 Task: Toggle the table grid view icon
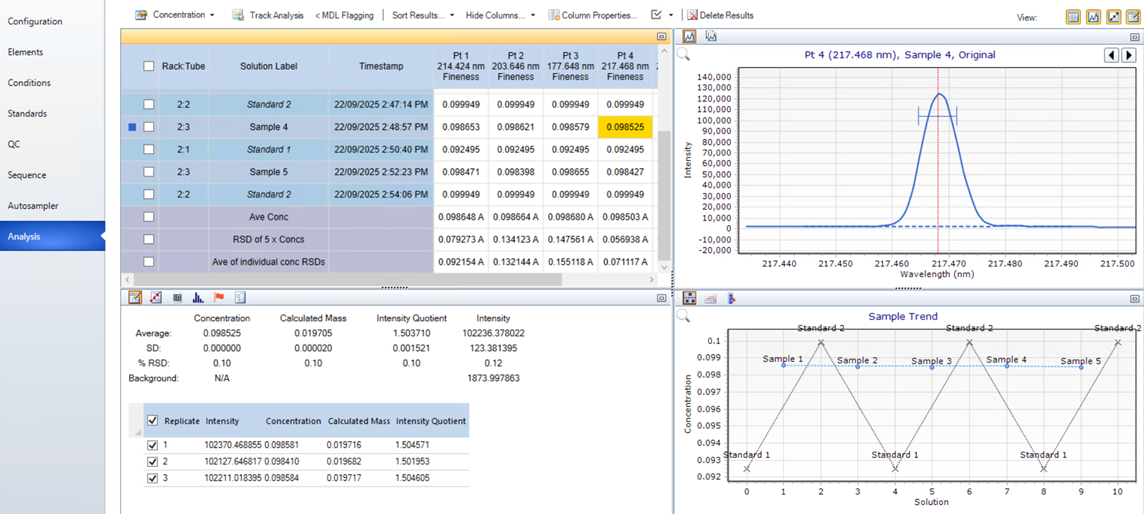point(1073,17)
